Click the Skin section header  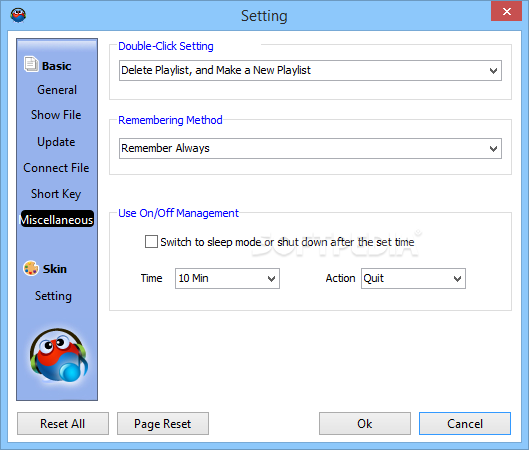point(55,269)
